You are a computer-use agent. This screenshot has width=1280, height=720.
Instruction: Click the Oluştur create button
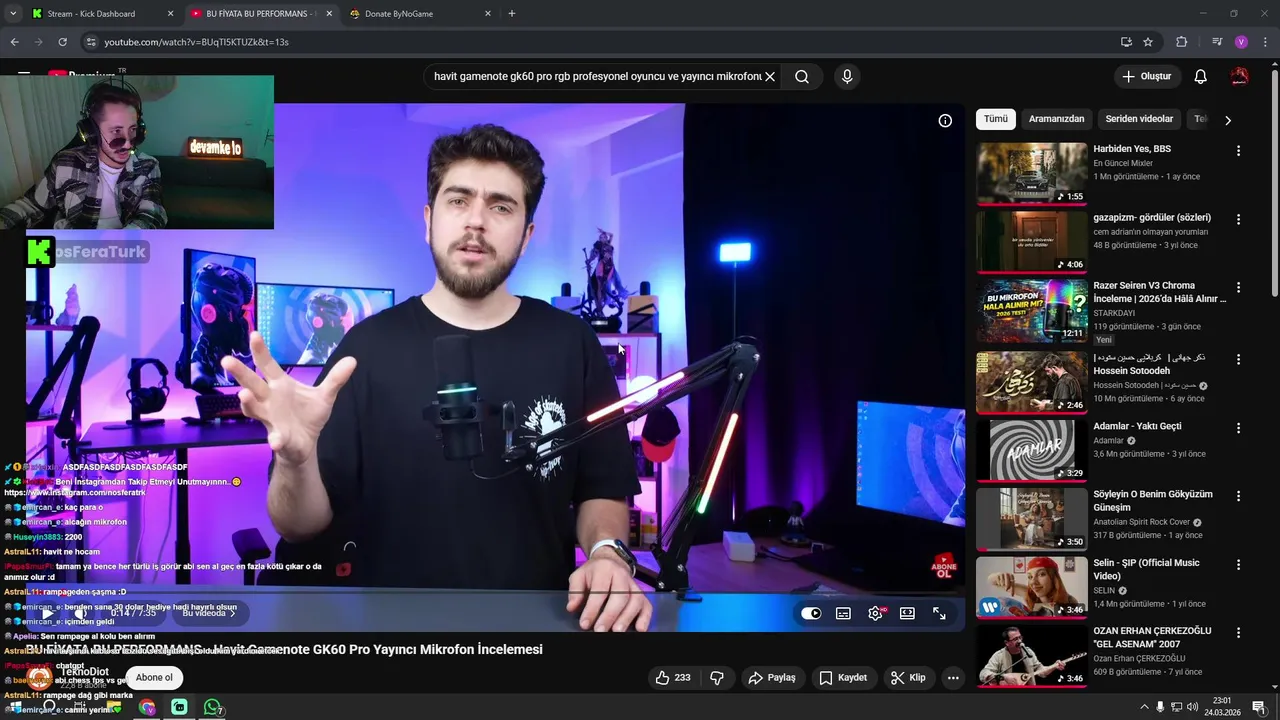pos(1147,76)
